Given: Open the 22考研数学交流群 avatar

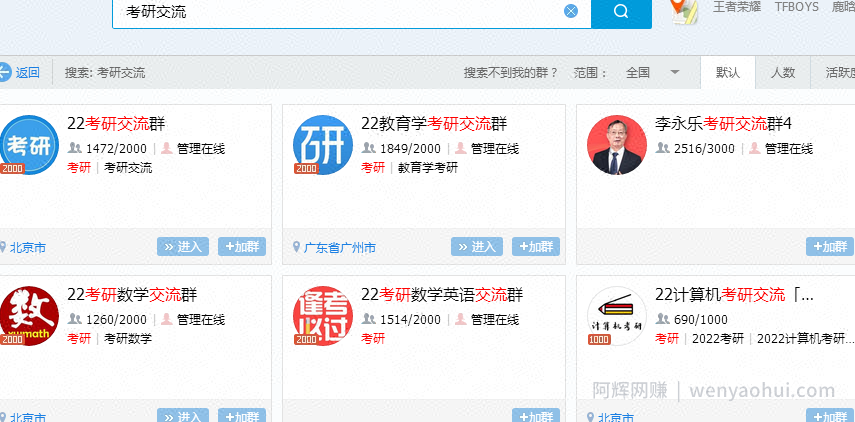Looking at the screenshot, I should click(28, 316).
